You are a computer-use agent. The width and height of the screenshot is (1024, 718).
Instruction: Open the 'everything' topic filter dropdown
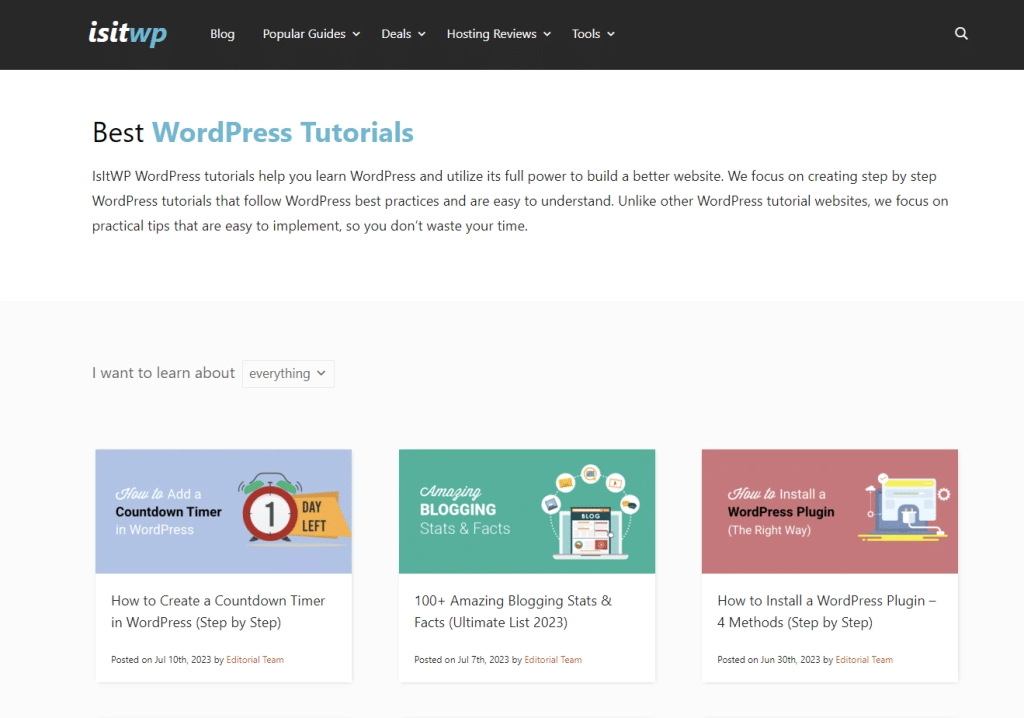(x=287, y=373)
